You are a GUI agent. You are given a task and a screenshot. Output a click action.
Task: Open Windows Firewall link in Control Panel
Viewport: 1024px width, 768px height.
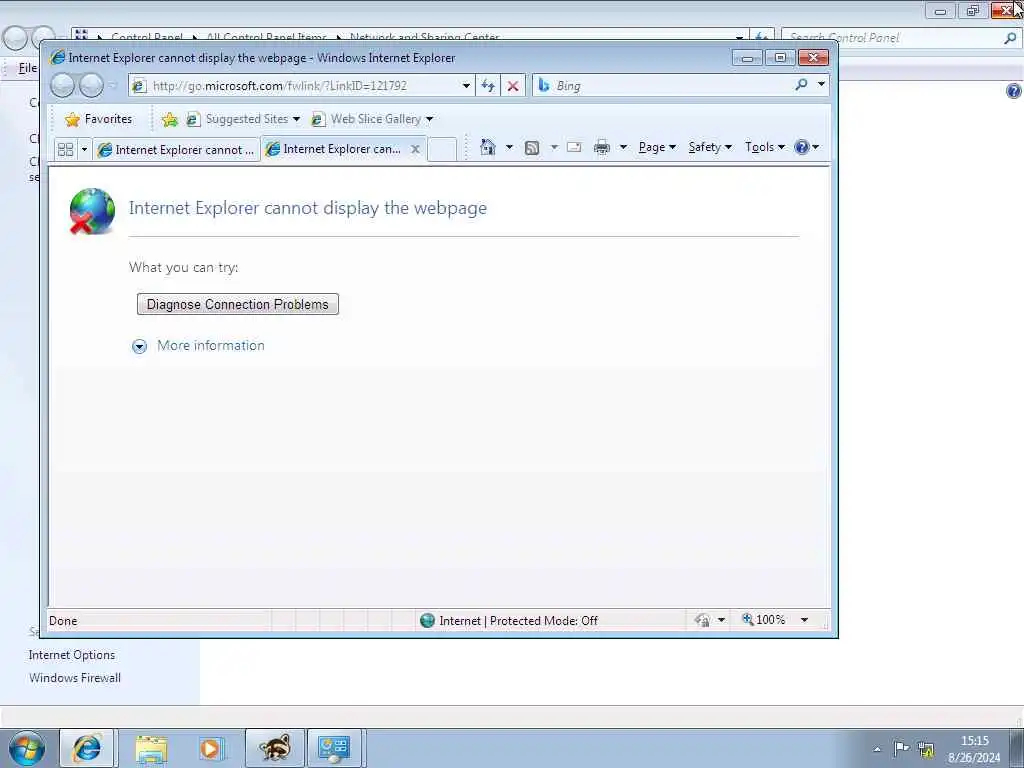point(74,678)
